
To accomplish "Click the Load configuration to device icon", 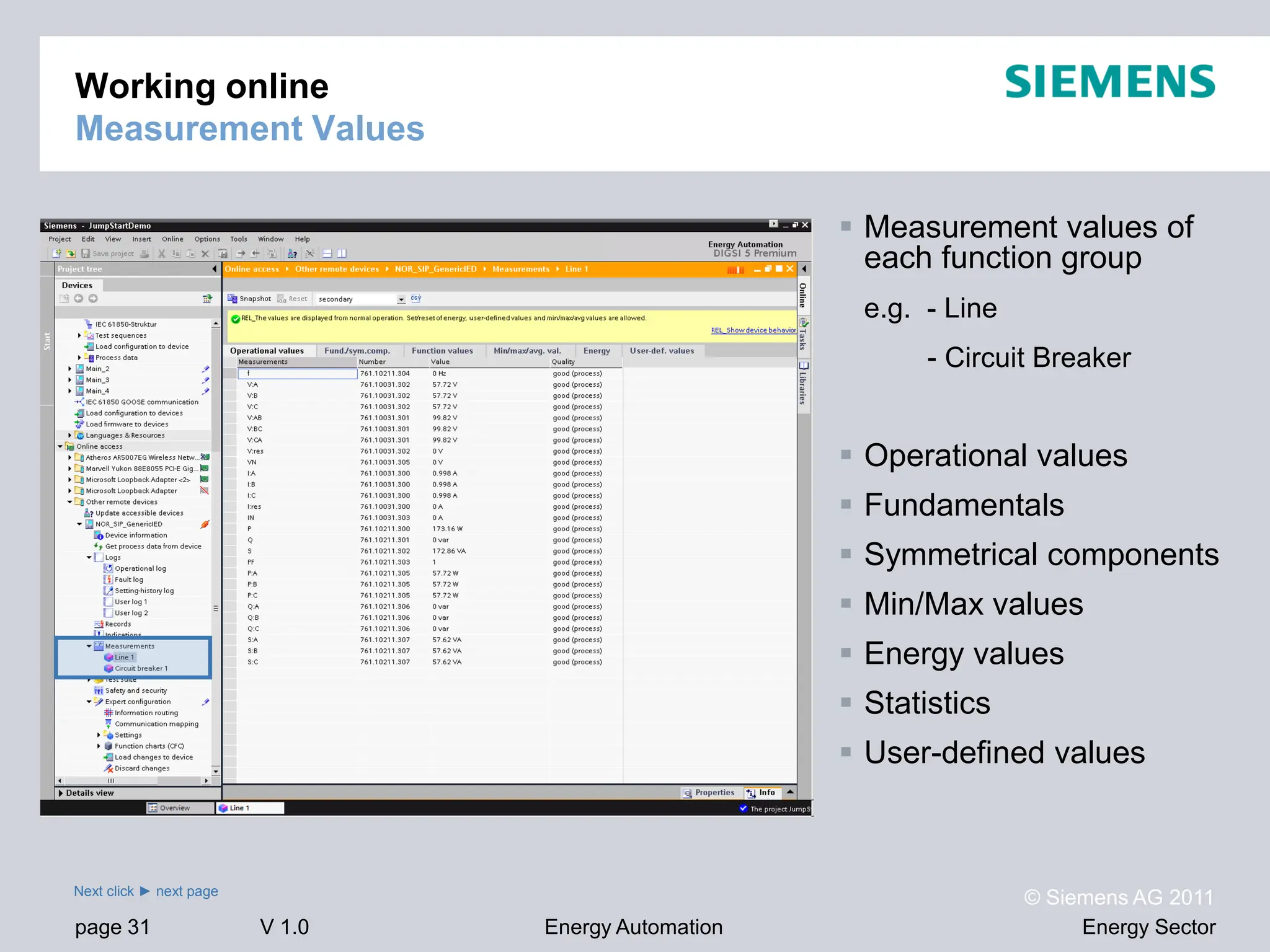I will pyautogui.click(x=89, y=346).
